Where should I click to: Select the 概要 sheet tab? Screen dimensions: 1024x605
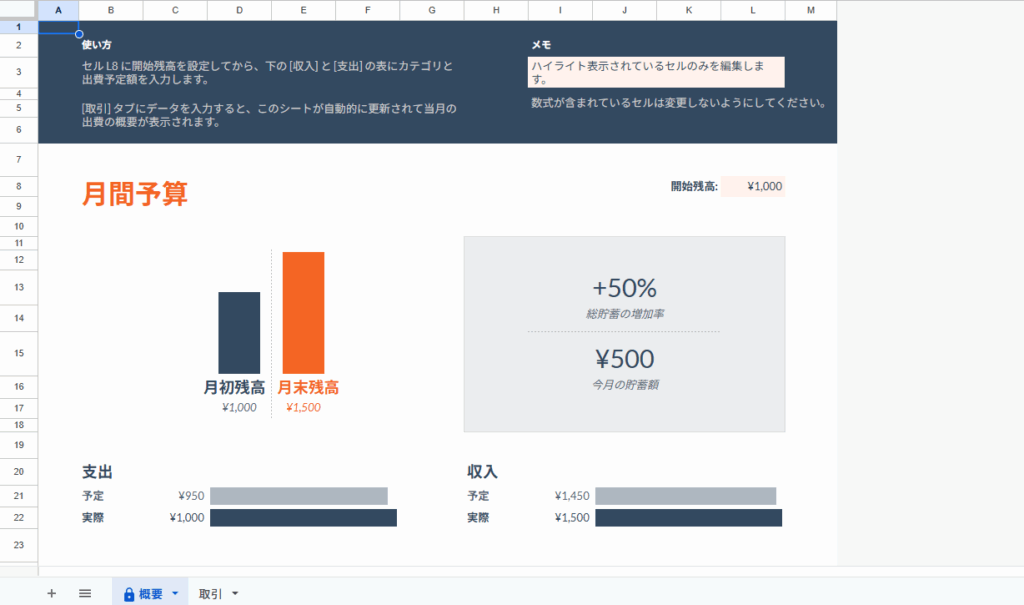150,594
